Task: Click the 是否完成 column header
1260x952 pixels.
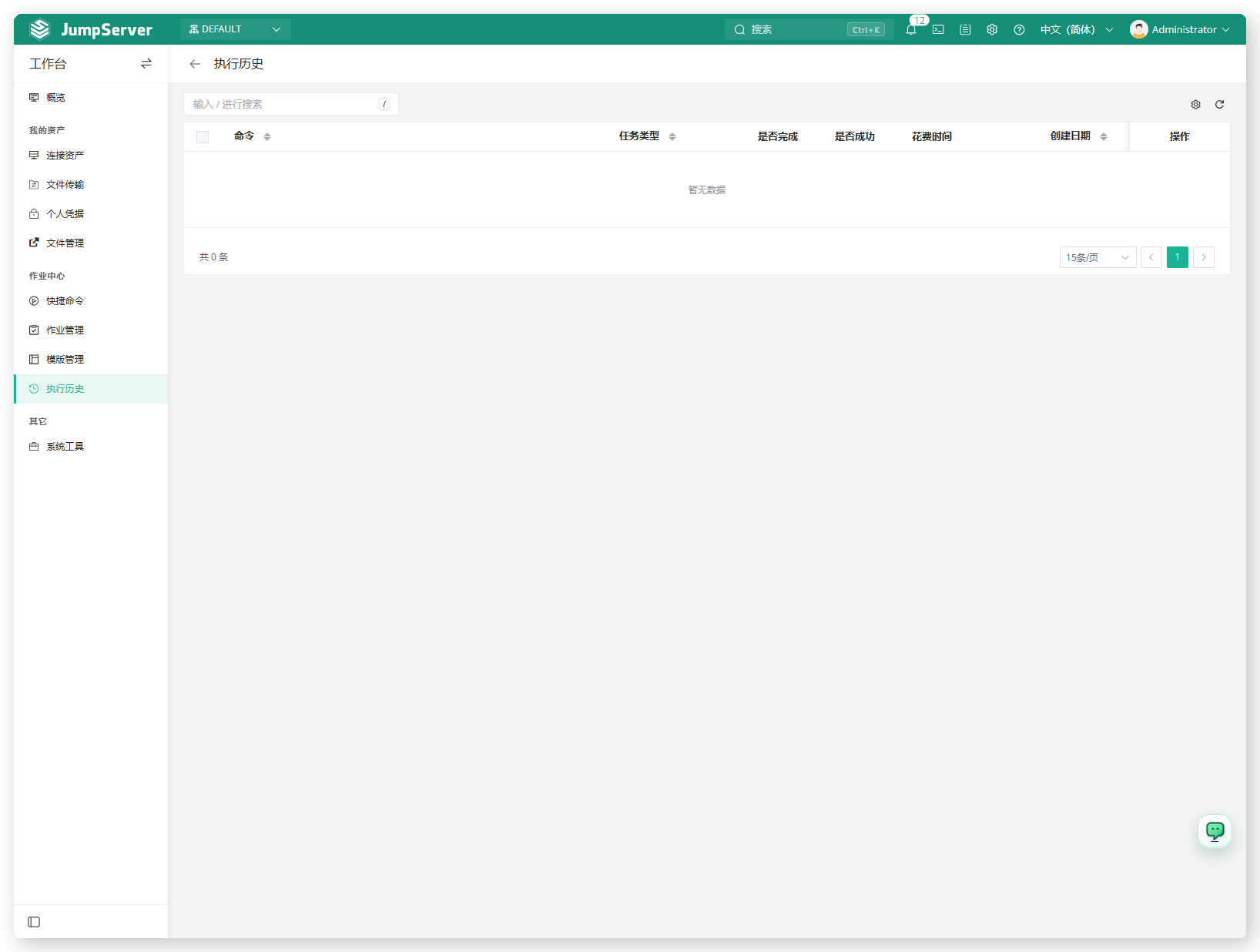Action: click(x=778, y=136)
